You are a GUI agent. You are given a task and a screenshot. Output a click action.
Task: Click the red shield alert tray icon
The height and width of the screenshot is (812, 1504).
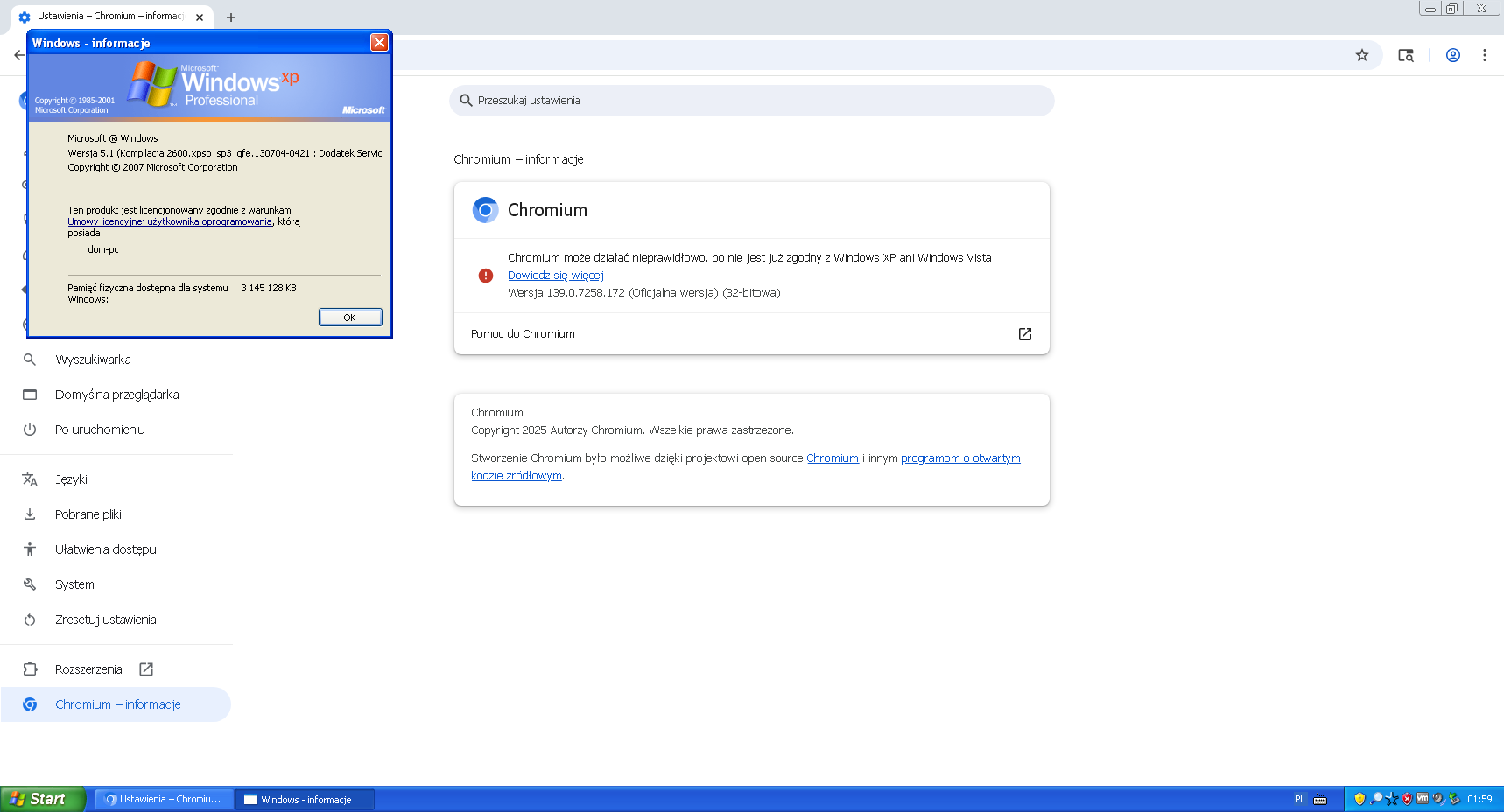pos(1408,799)
